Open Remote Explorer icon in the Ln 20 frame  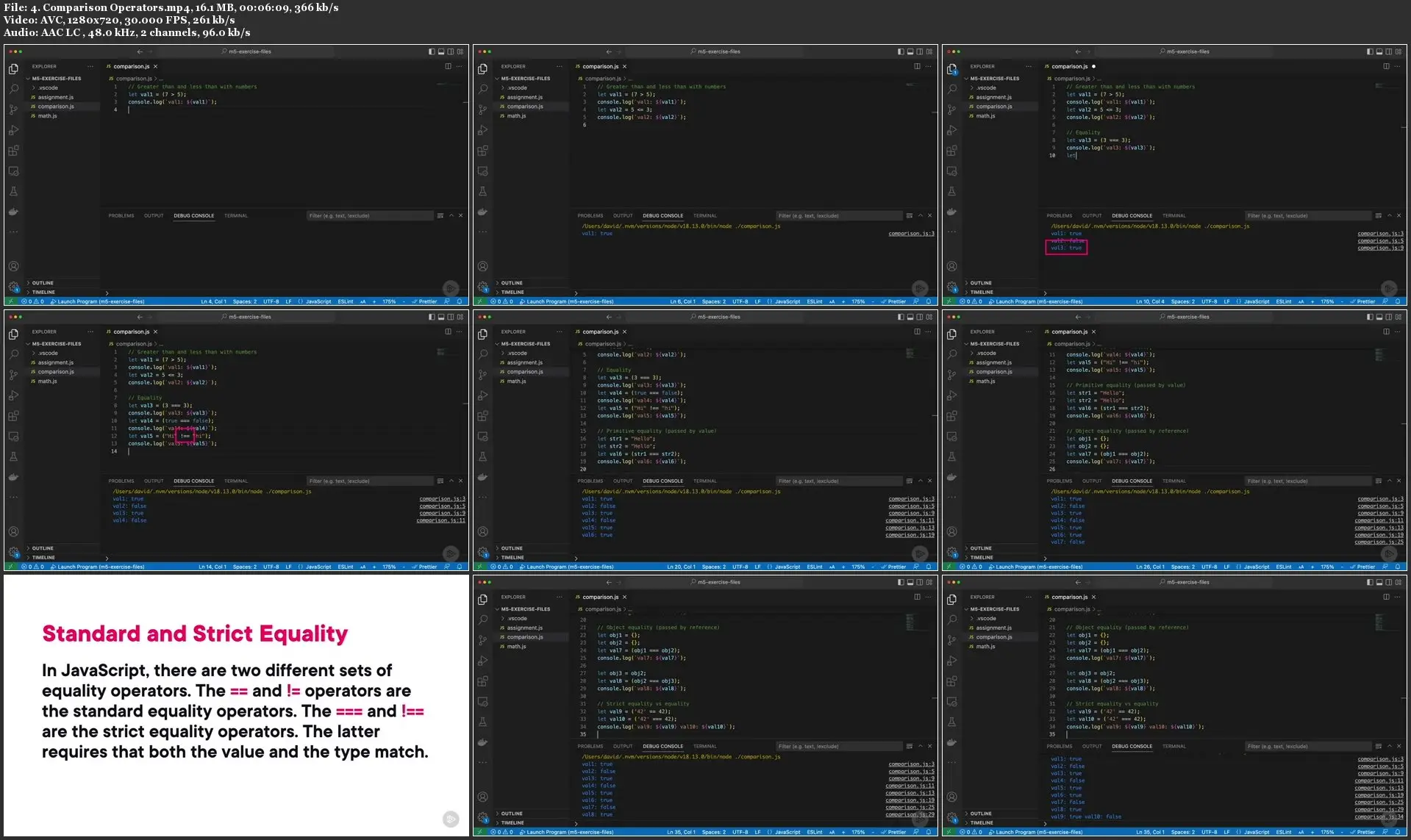(x=482, y=437)
